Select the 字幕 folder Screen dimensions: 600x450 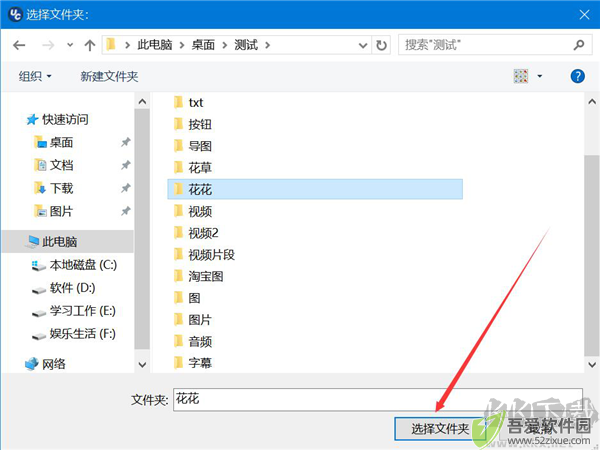tap(192, 362)
